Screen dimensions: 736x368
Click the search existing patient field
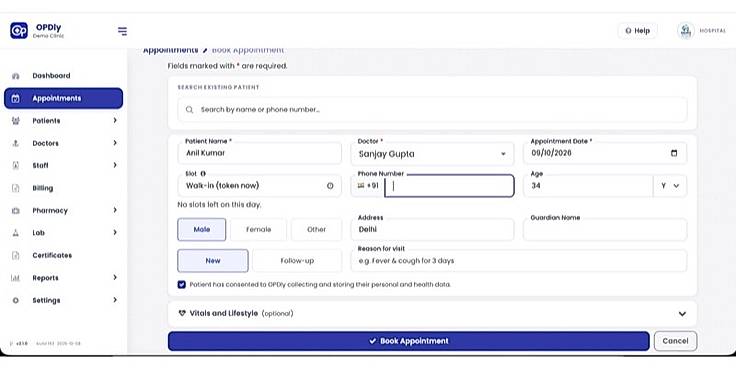click(x=432, y=110)
